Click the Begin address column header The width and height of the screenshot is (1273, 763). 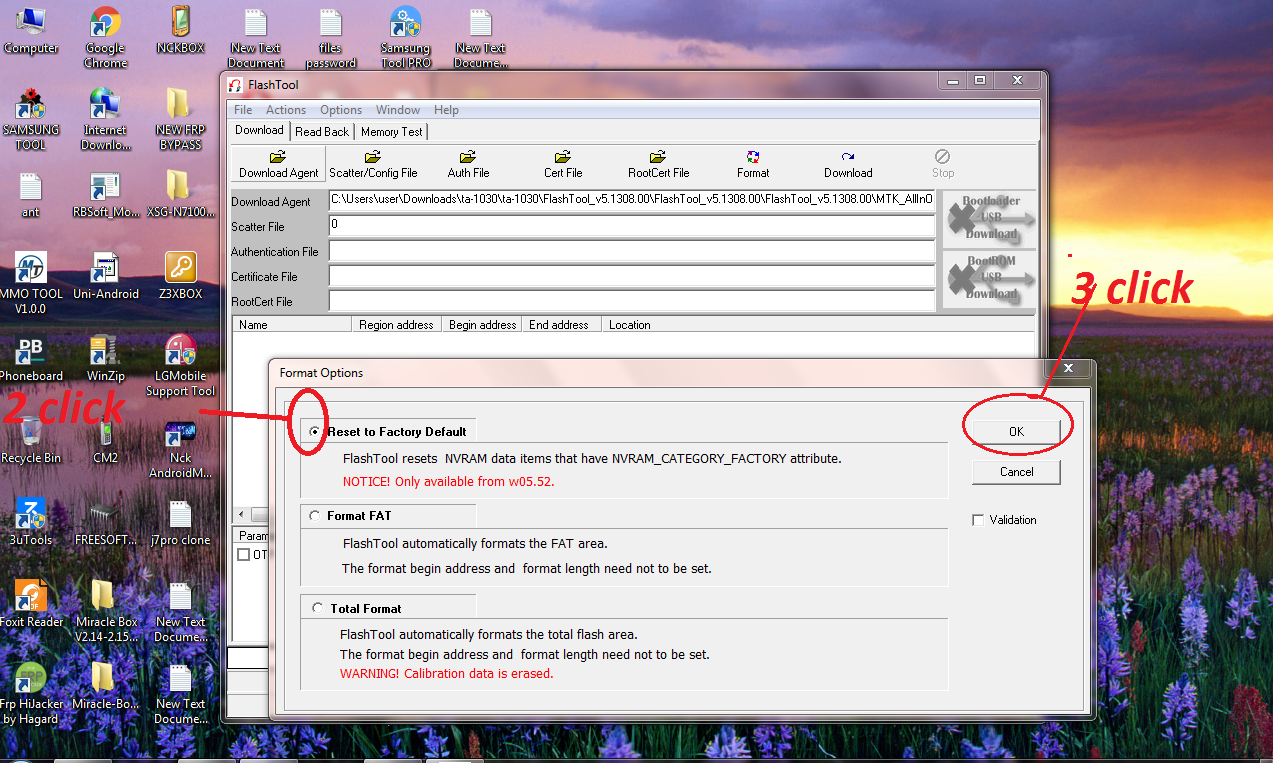coord(482,325)
